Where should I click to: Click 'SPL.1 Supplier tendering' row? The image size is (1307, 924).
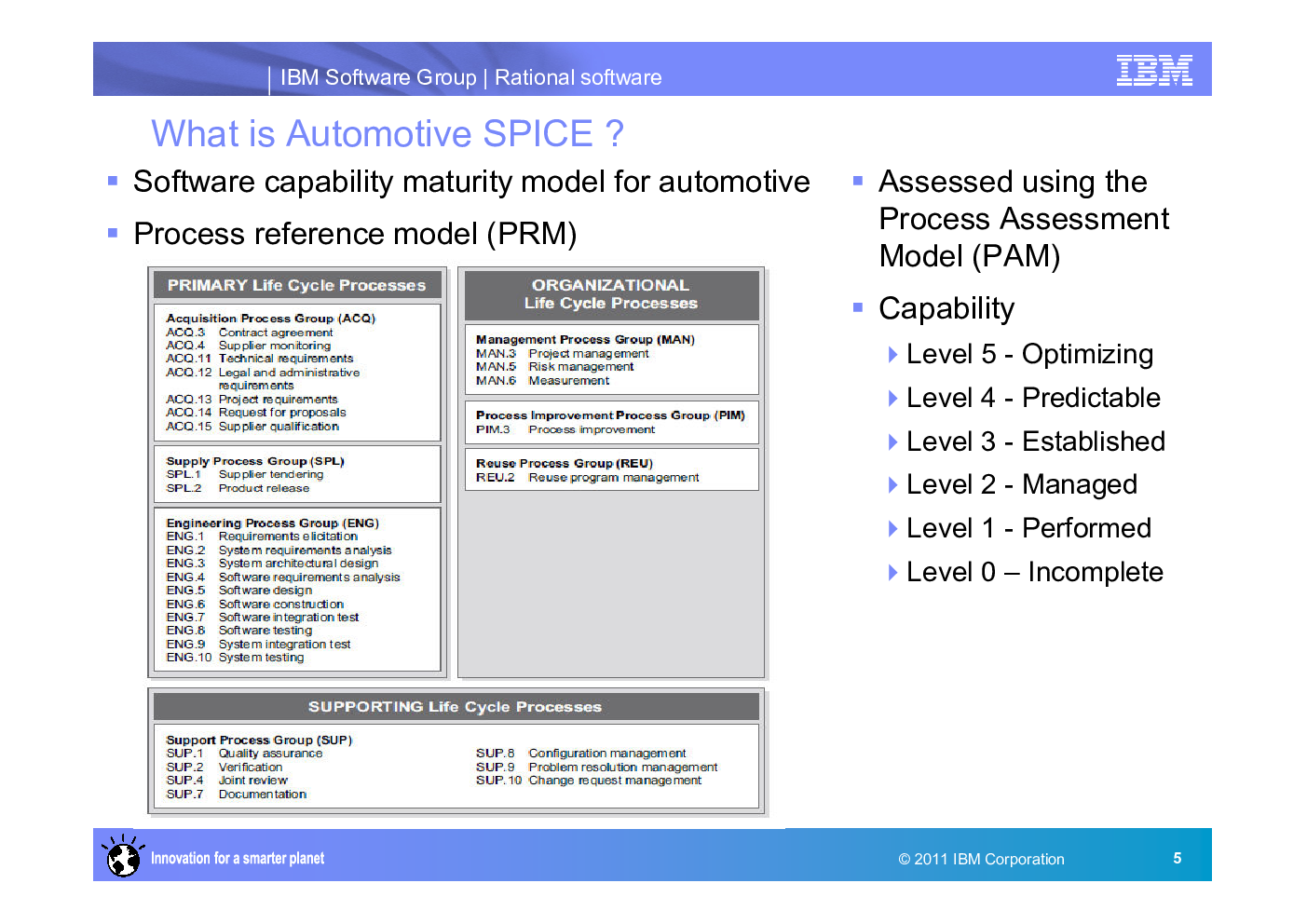(x=245, y=475)
